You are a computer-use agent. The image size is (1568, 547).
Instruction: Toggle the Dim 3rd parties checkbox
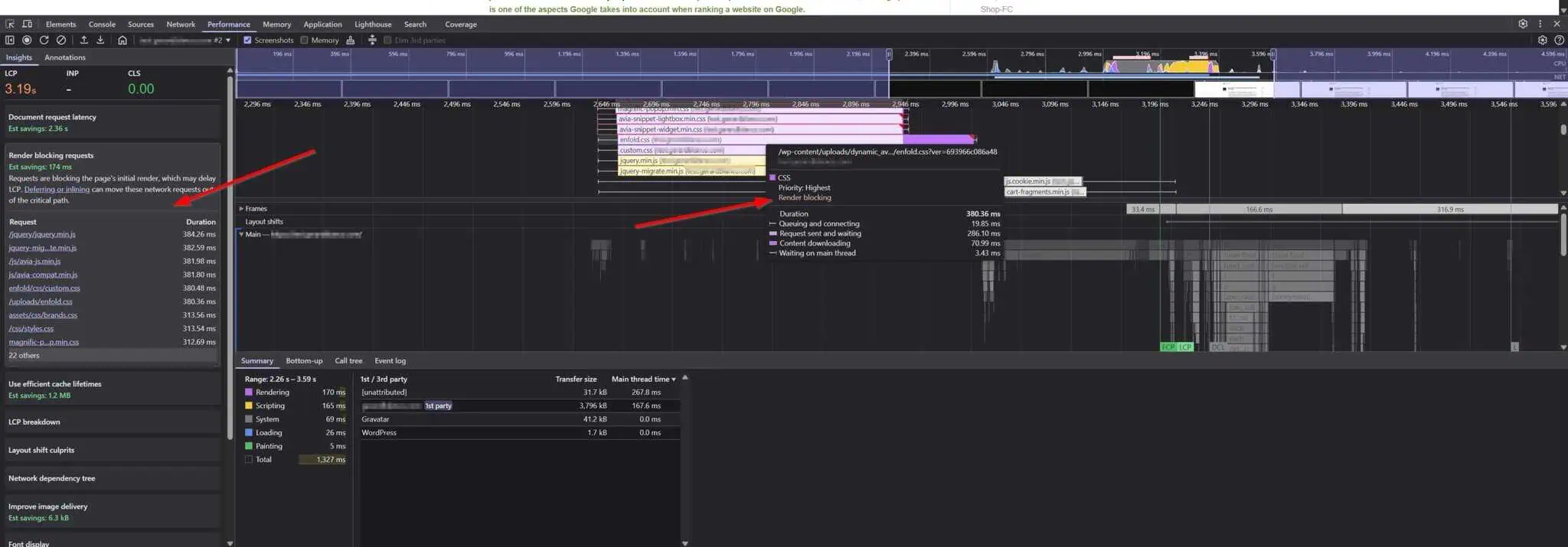[x=387, y=40]
